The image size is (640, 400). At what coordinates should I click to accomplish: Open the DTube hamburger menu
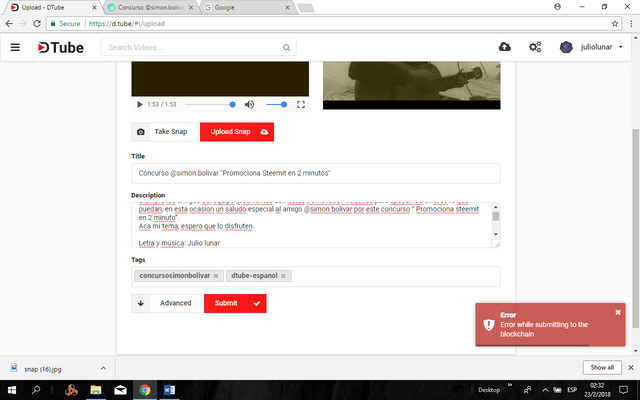click(15, 47)
